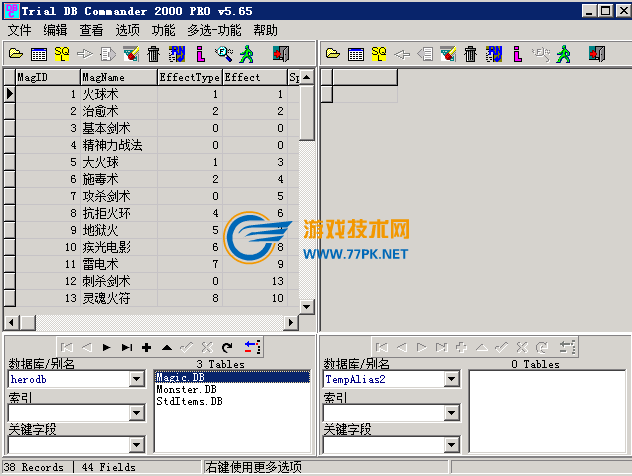Click the trash can delete icon in left toolbar
The width and height of the screenshot is (632, 476).
coord(153,54)
